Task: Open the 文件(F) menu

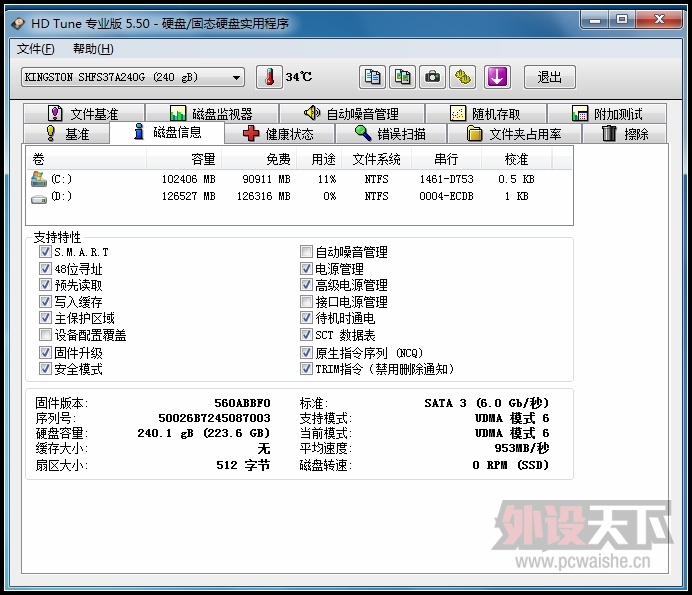Action: click(36, 49)
